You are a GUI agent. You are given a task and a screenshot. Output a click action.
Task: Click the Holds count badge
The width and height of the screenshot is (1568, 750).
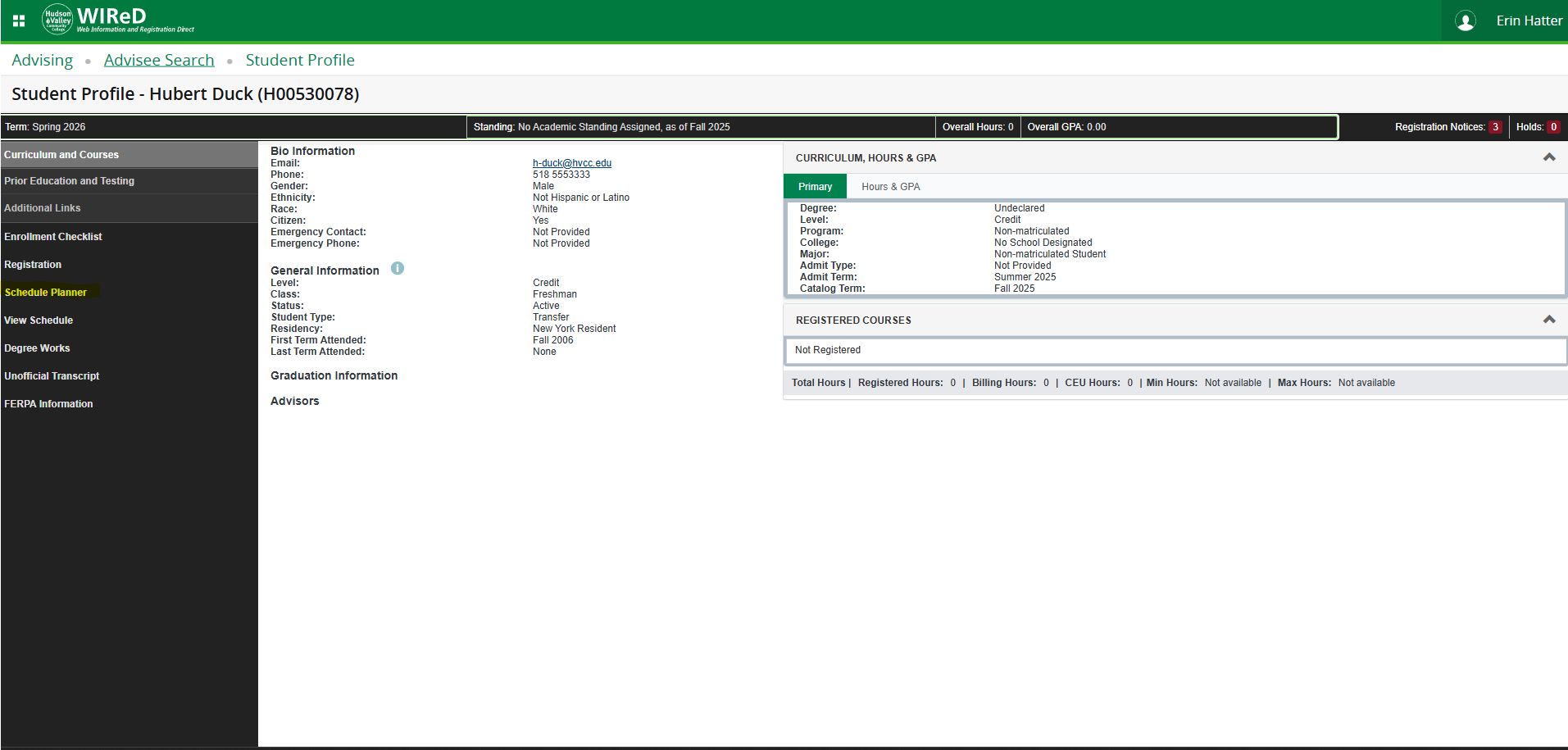(x=1552, y=127)
